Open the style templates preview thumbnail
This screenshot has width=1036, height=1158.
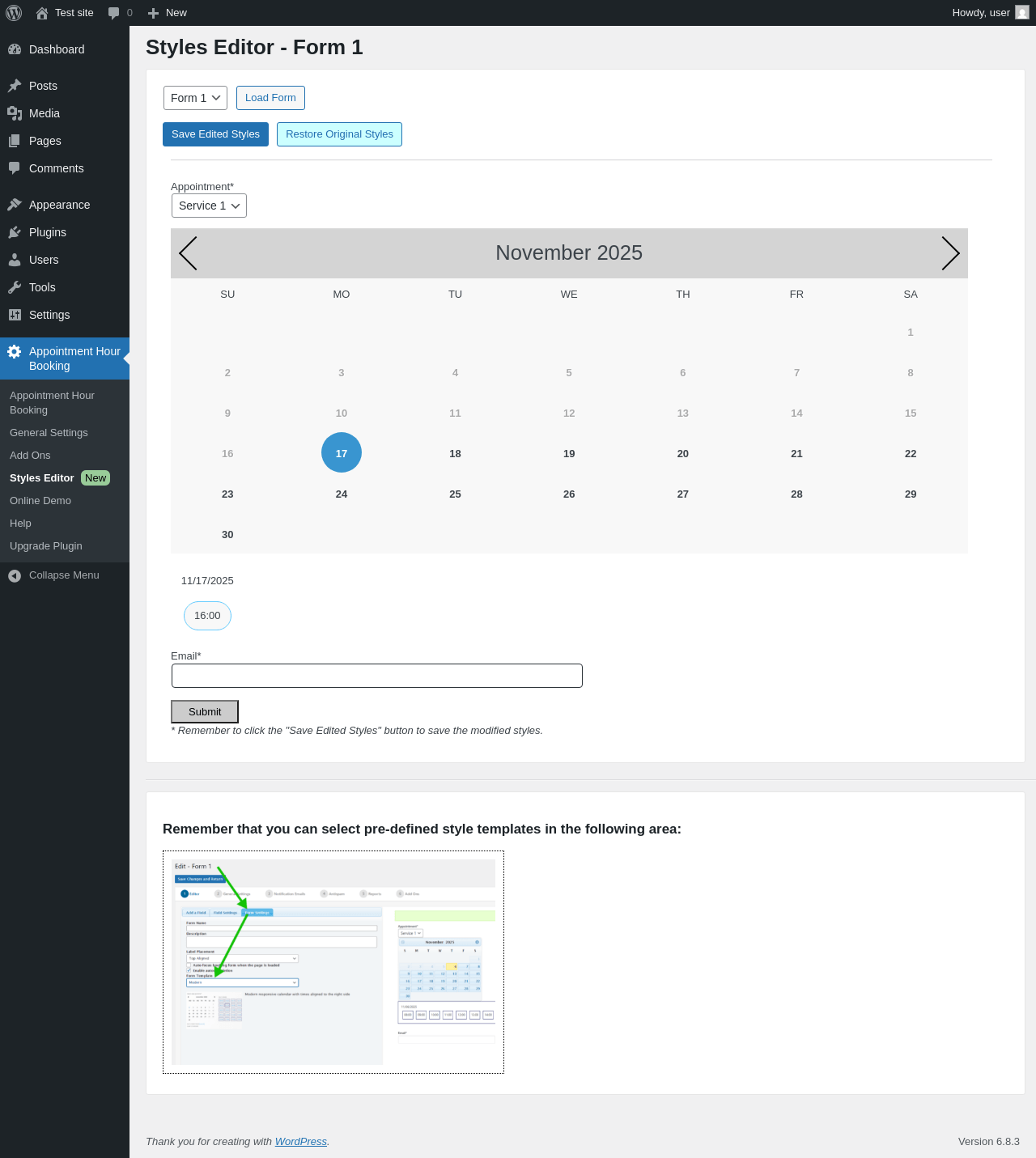coord(333,962)
